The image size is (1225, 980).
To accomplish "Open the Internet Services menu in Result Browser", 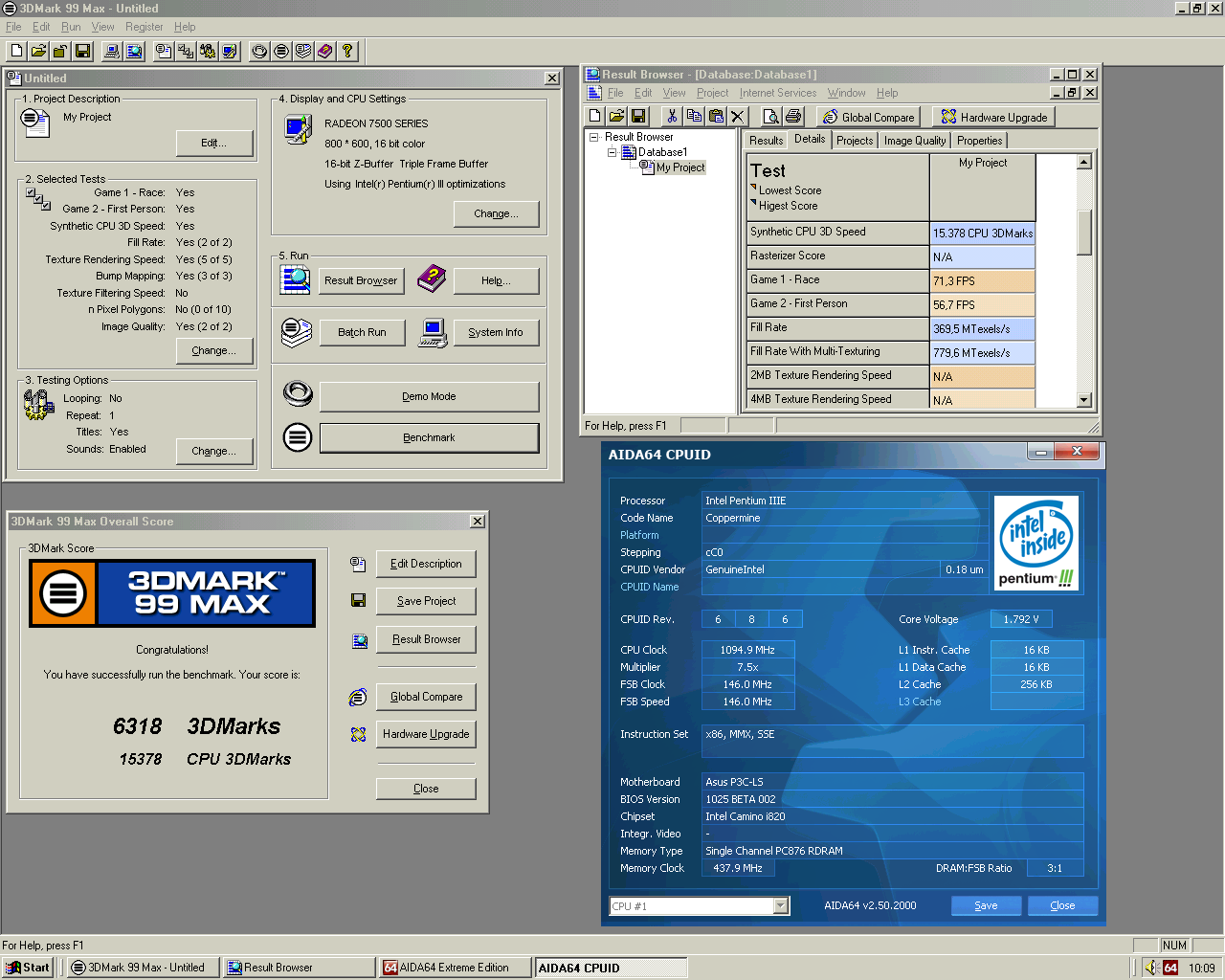I will (778, 93).
